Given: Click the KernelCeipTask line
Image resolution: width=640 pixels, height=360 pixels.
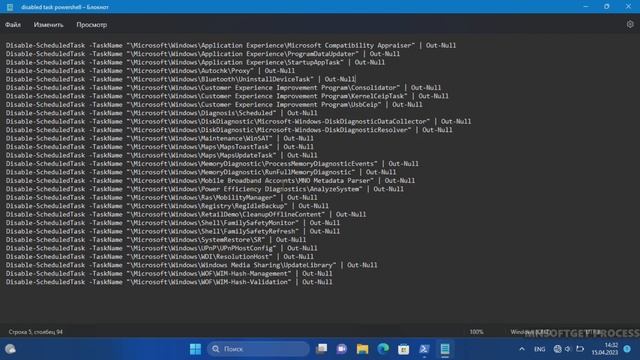Looking at the screenshot, I should click(227, 96).
